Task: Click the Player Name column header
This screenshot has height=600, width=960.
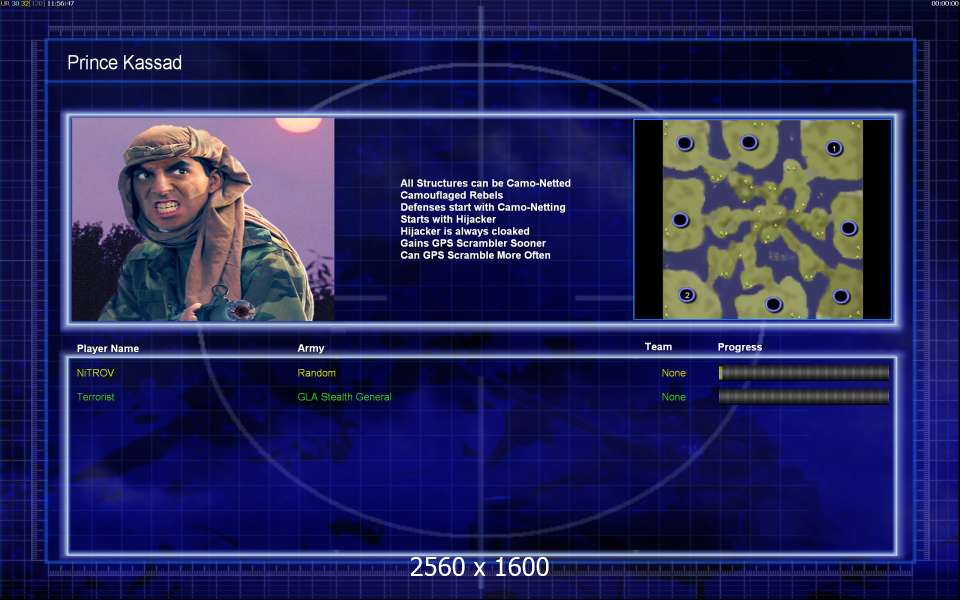Action: tap(108, 348)
